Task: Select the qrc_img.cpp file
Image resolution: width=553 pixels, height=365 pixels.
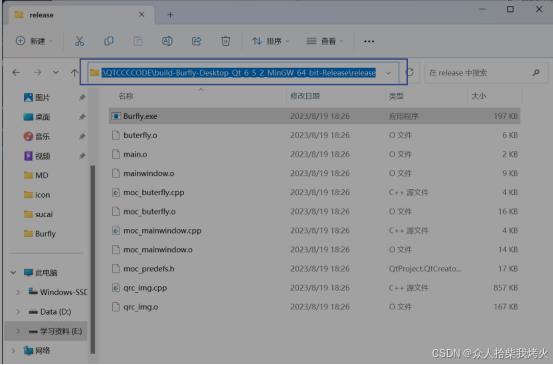Action: pos(315,287)
